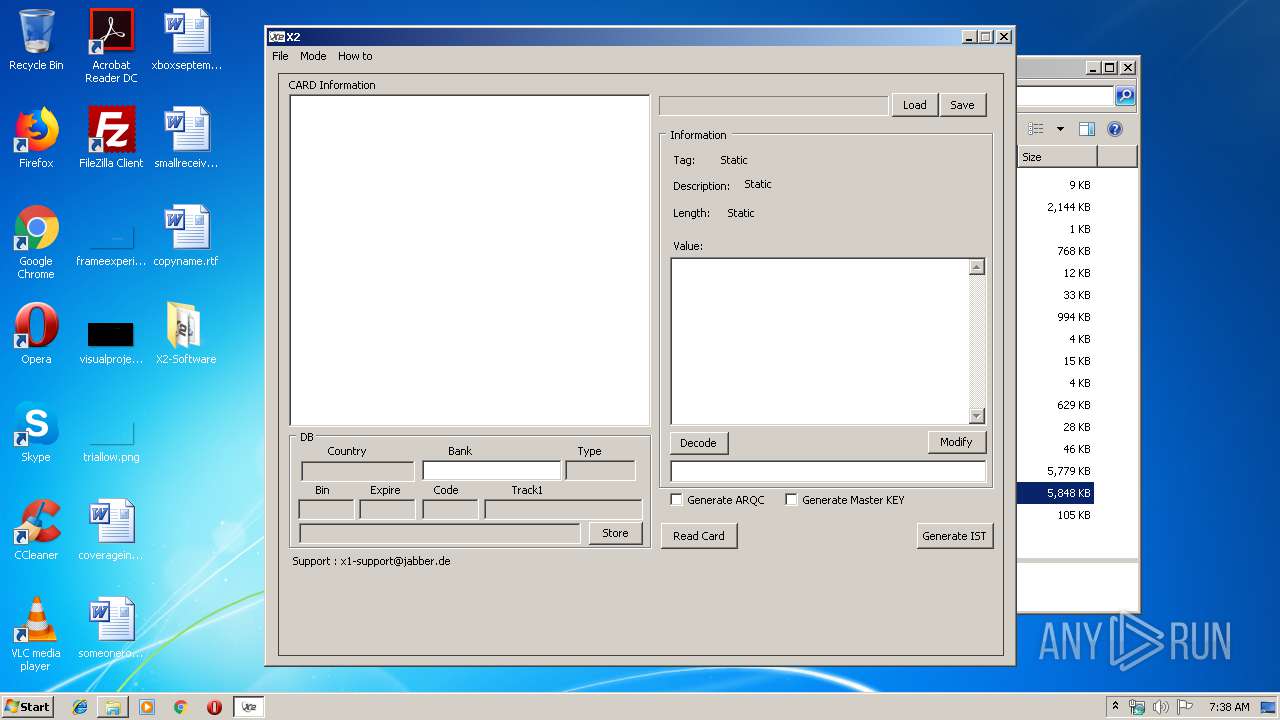Focus the input field below Decode button
The width and height of the screenshot is (1280, 720).
click(828, 471)
